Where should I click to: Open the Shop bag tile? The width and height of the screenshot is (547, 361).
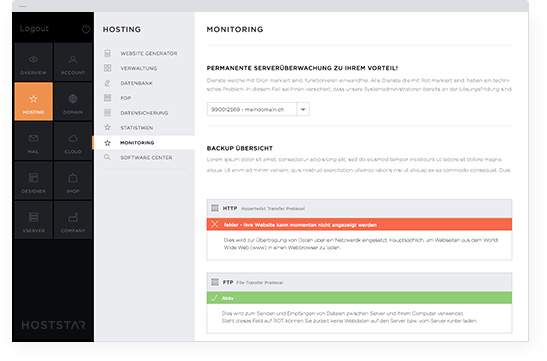pyautogui.click(x=73, y=181)
